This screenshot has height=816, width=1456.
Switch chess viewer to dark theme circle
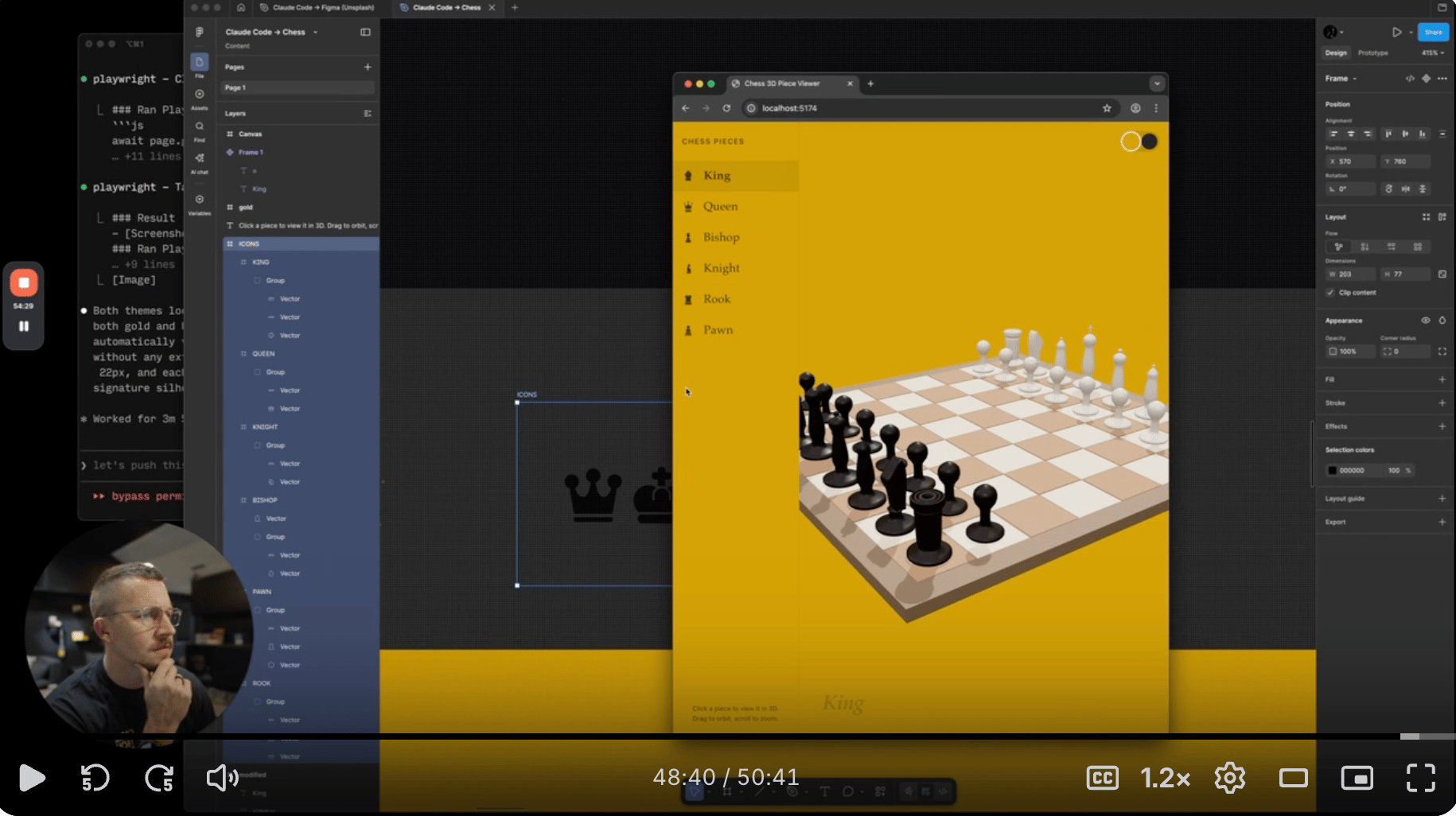click(1150, 142)
